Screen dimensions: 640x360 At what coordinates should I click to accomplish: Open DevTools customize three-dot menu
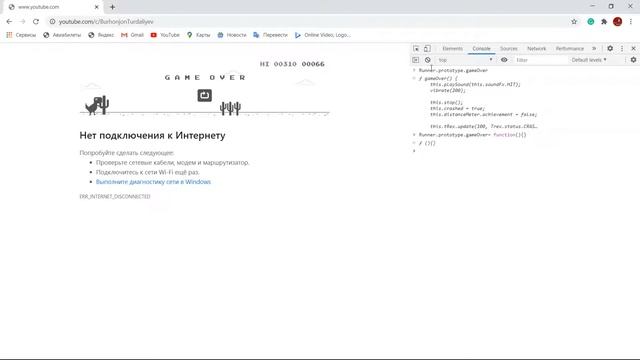coord(622,49)
